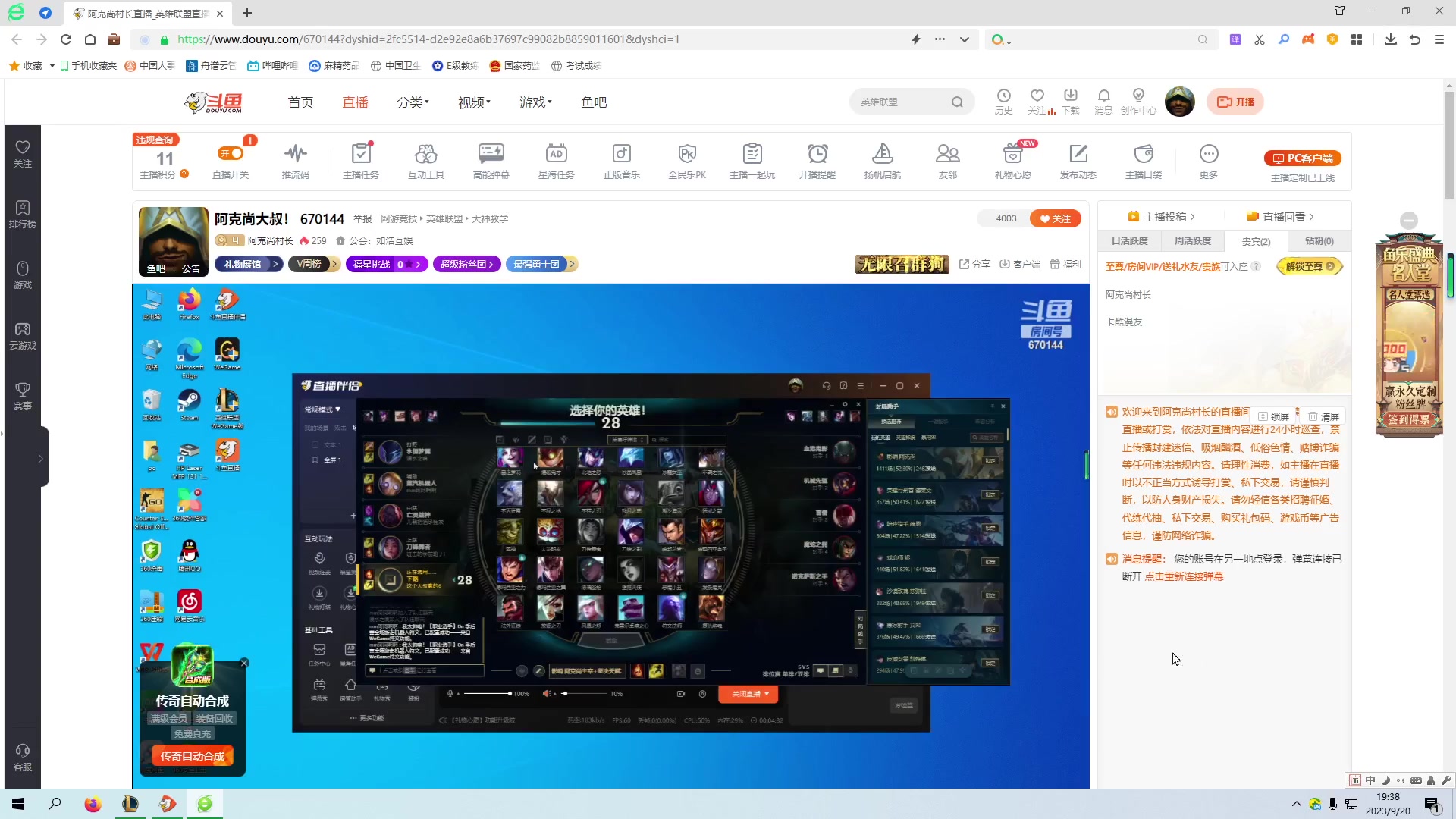Image resolution: width=1456 pixels, height=819 pixels.
Task: Open 客服 headset in left sidebar
Action: tap(23, 758)
